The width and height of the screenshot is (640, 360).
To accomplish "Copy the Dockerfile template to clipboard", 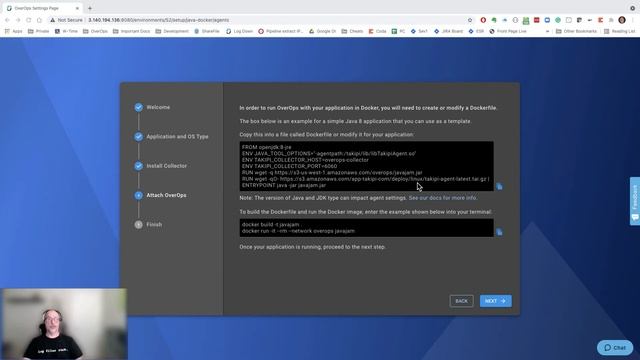I will (499, 187).
